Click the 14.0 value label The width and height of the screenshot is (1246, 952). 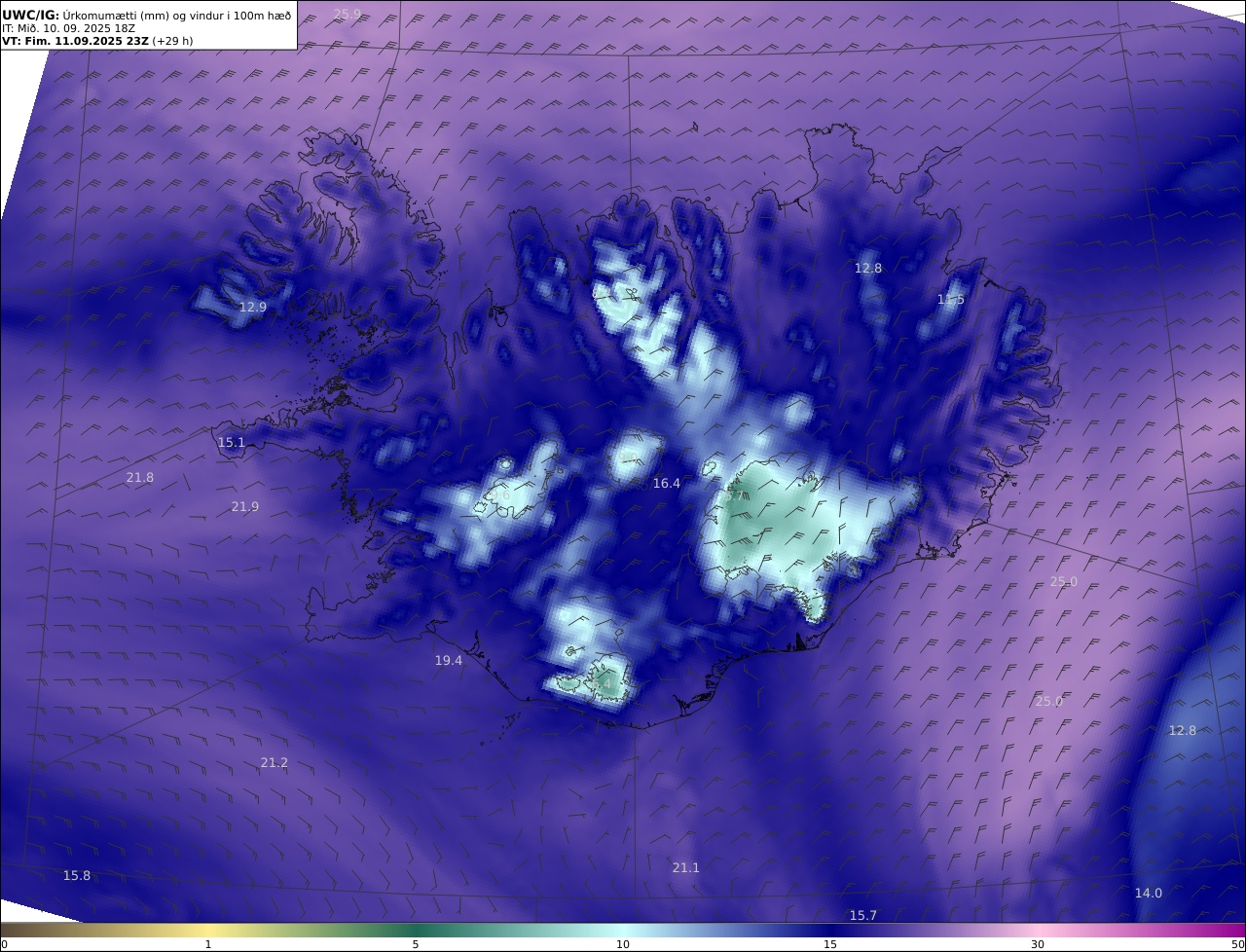(x=1149, y=893)
